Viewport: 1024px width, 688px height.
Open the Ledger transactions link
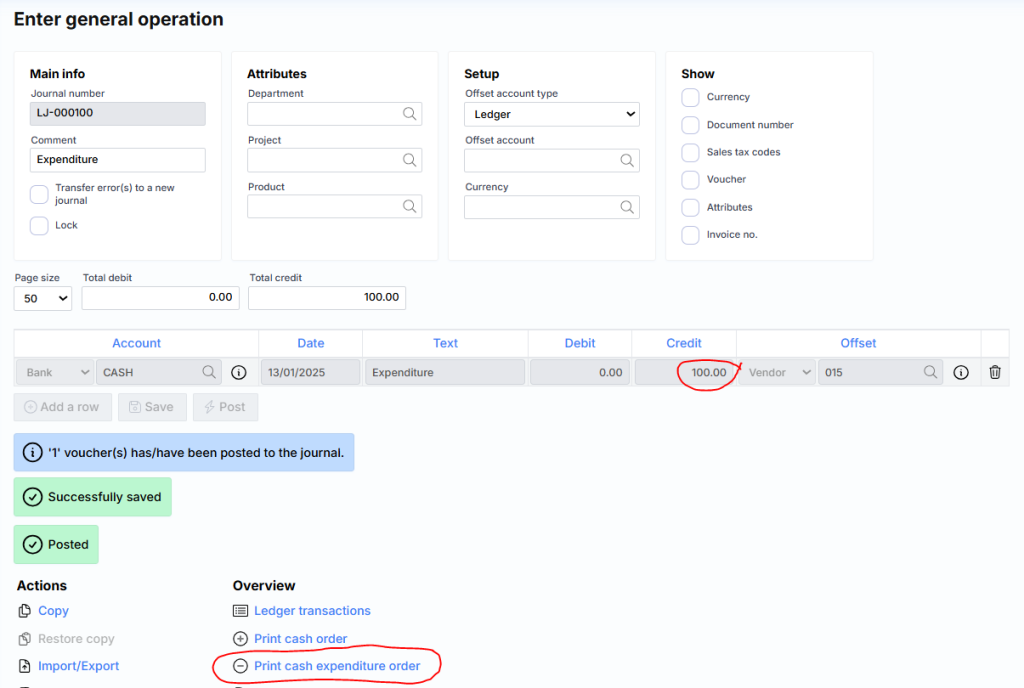click(312, 611)
